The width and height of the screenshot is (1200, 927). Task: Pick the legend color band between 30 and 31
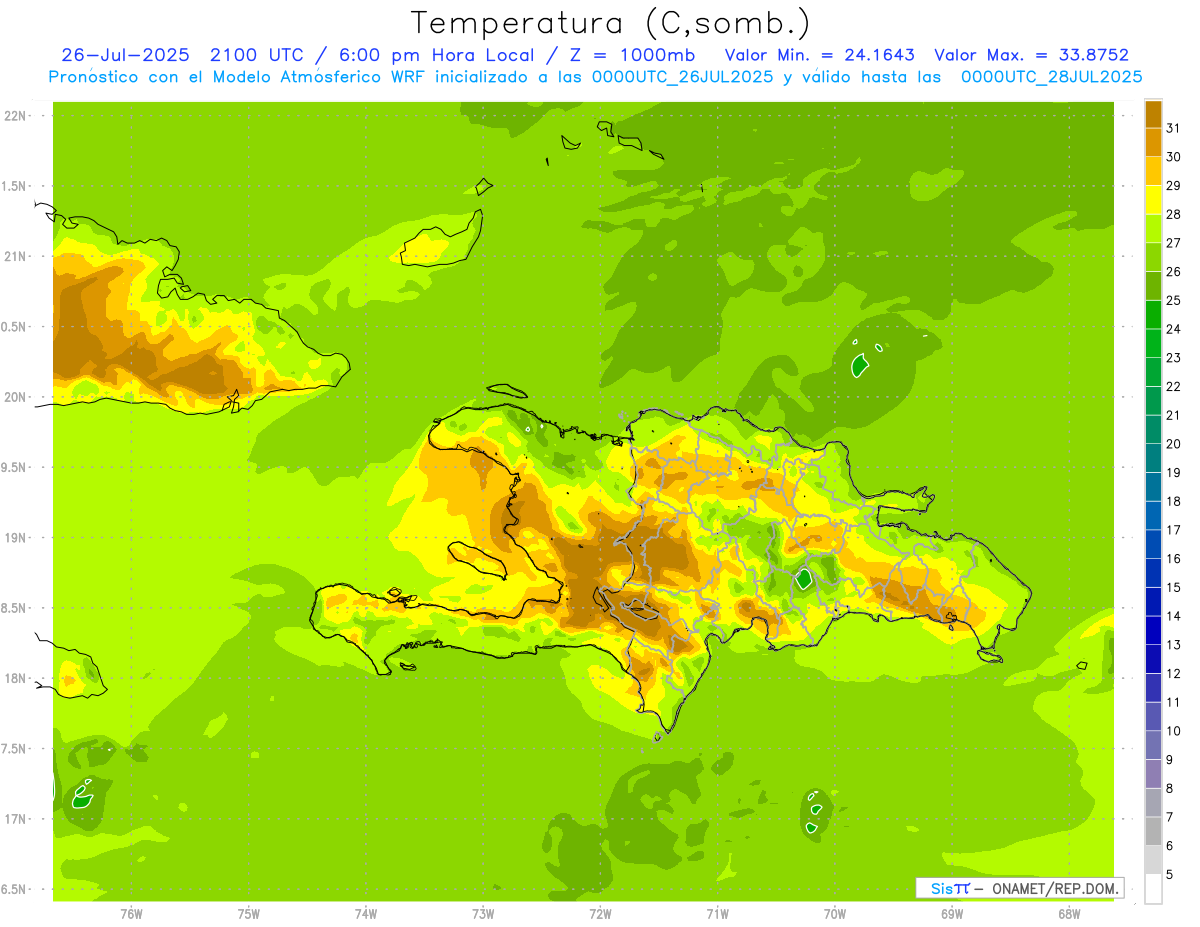coord(1153,142)
